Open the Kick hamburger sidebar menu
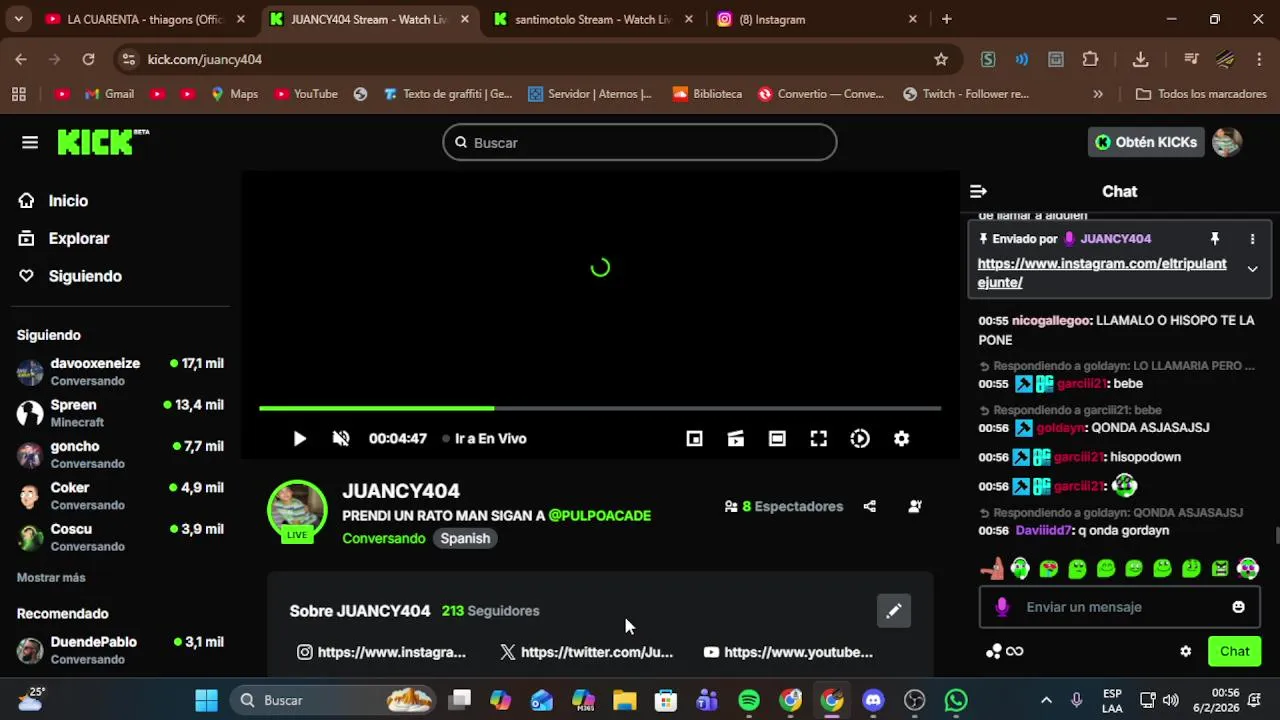Viewport: 1280px width, 720px height. click(30, 142)
